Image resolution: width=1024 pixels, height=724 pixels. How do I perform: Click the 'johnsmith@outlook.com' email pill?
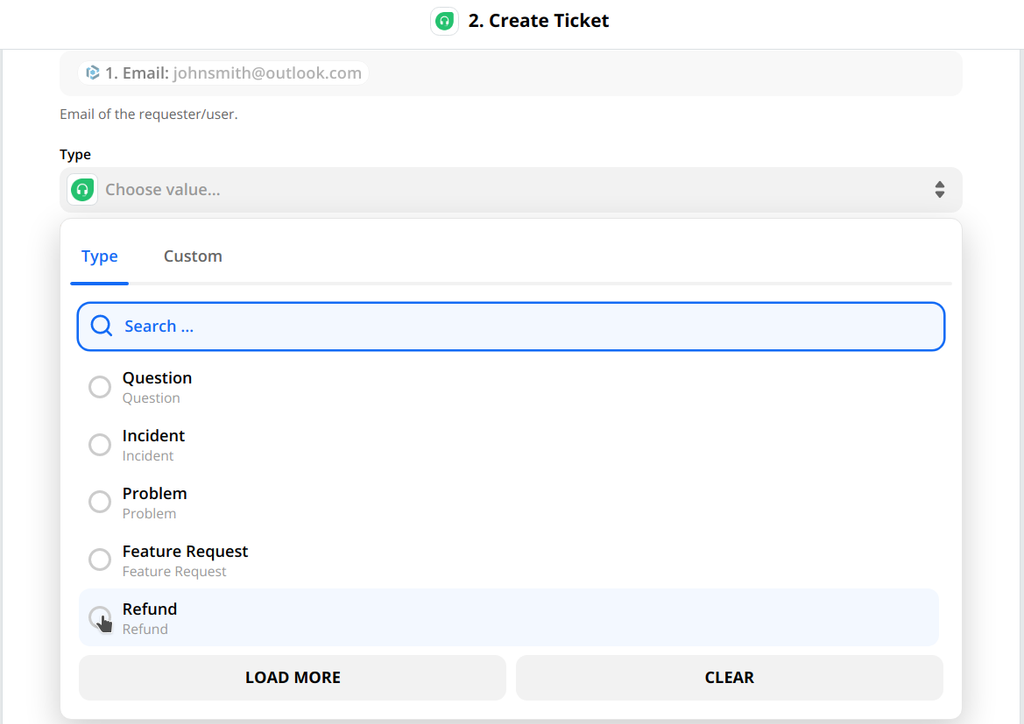[x=222, y=72]
